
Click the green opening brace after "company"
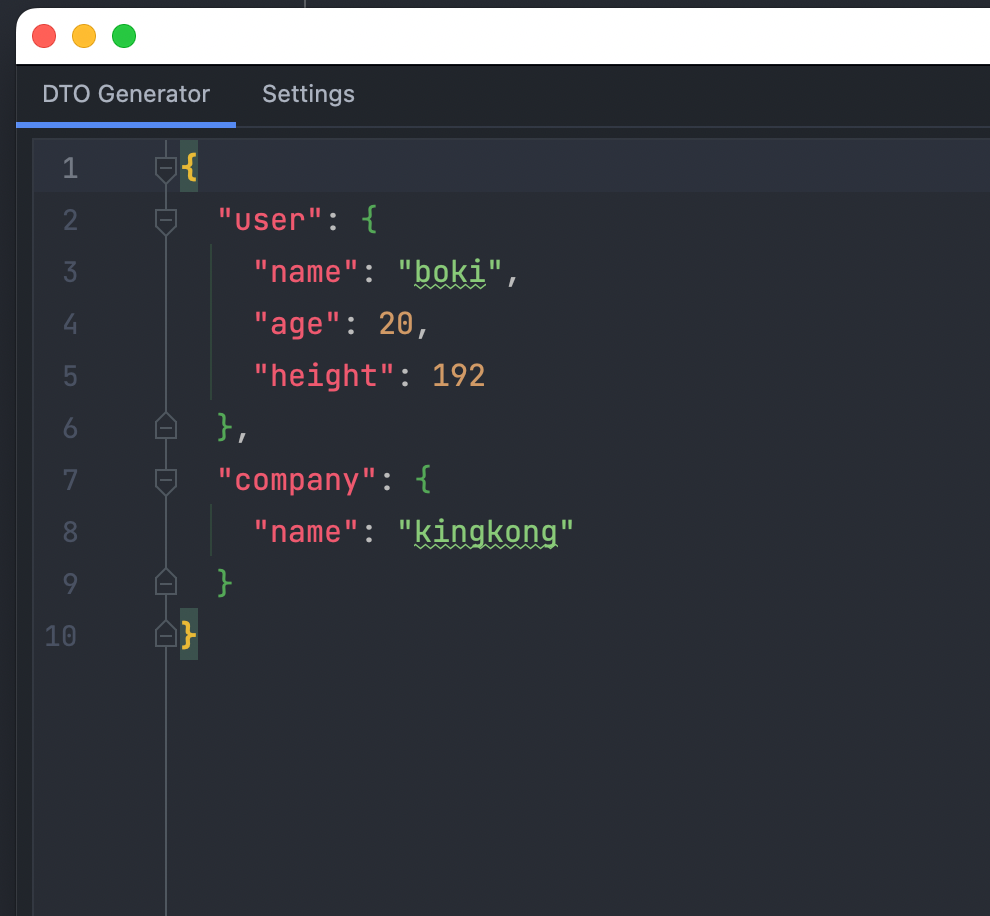point(423,480)
